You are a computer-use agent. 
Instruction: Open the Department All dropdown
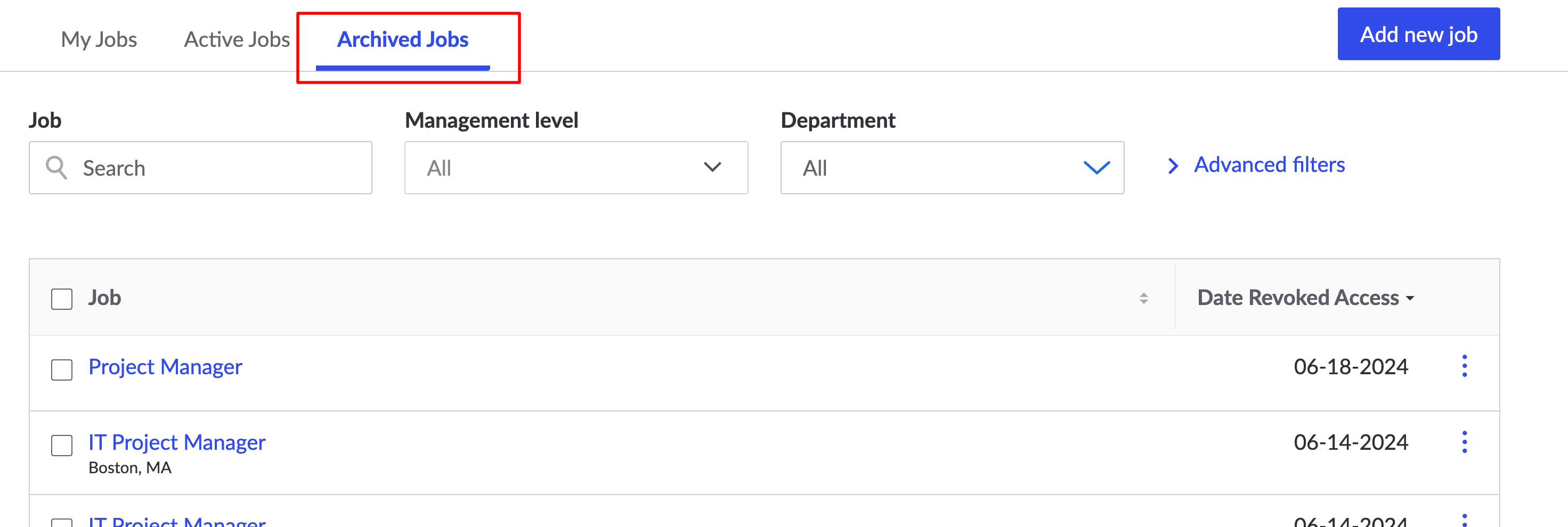952,168
